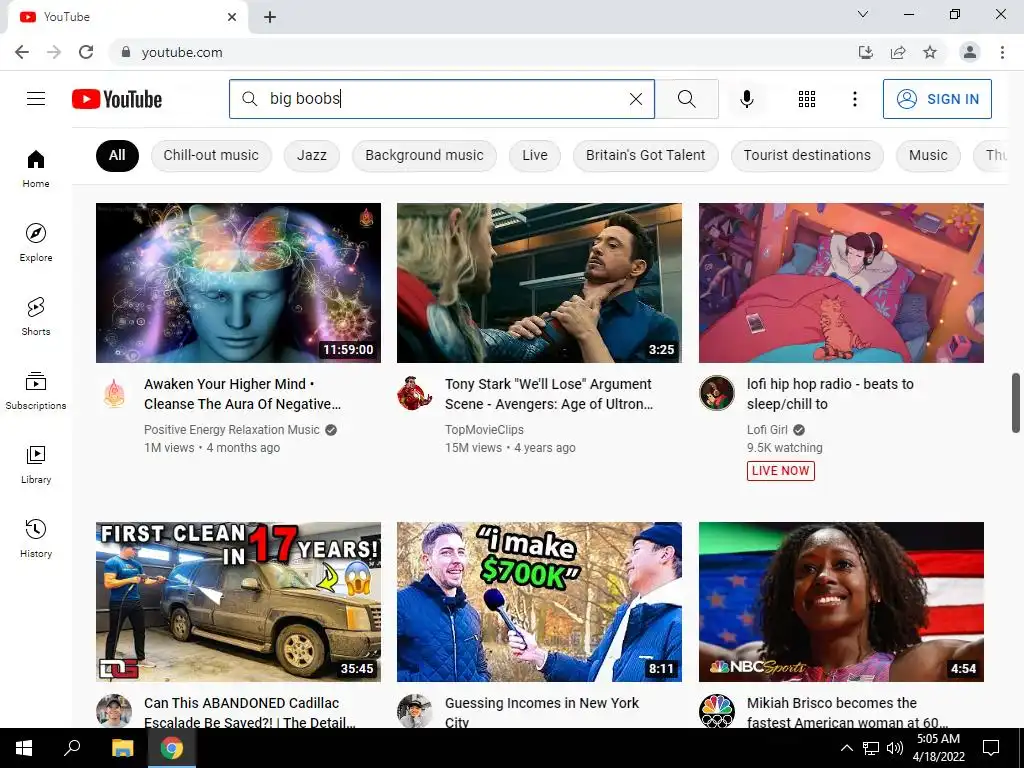
Task: Click Mikiah Brisco video title
Action: (x=847, y=712)
